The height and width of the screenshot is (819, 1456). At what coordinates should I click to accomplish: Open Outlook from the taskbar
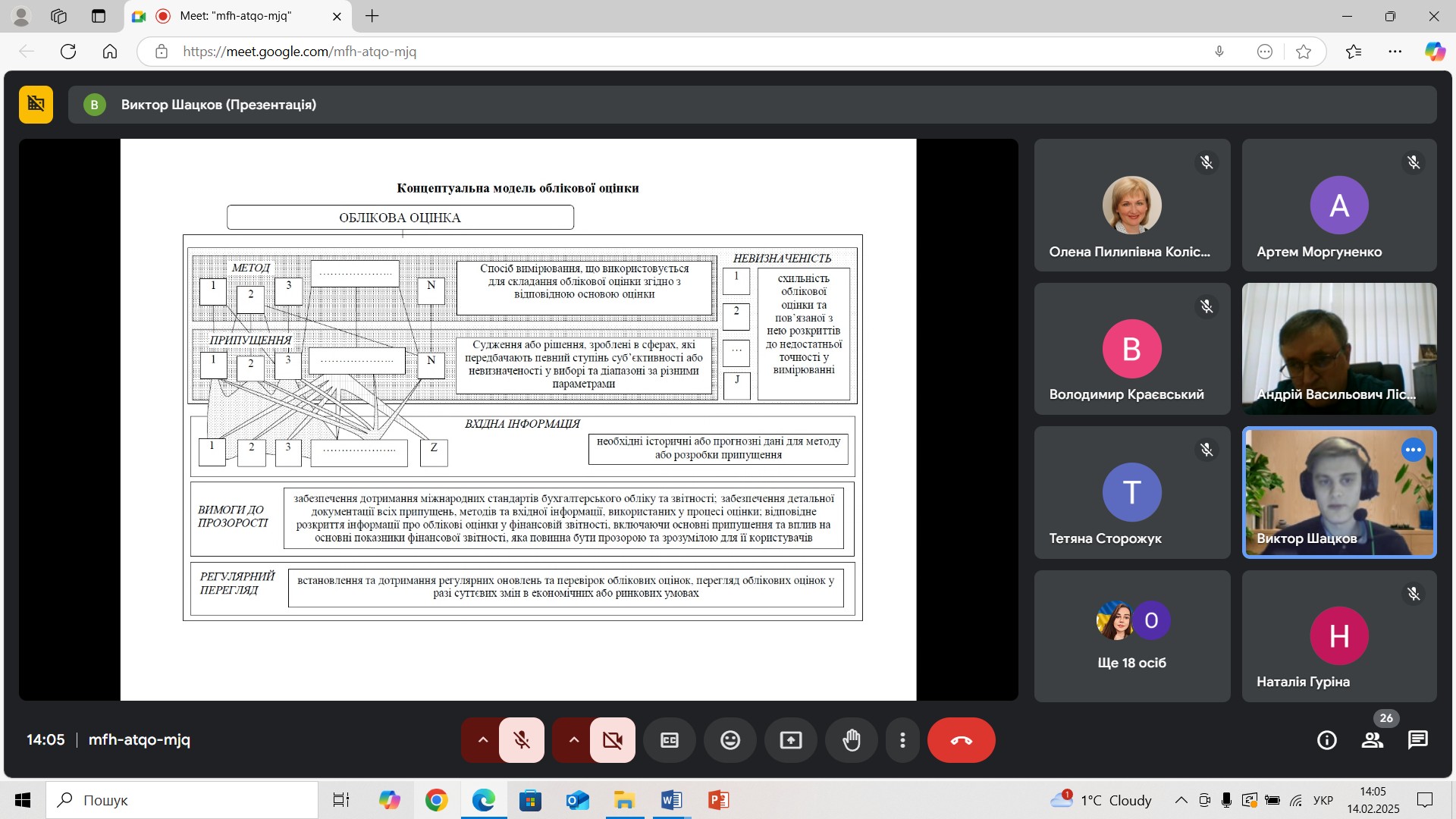(x=577, y=800)
